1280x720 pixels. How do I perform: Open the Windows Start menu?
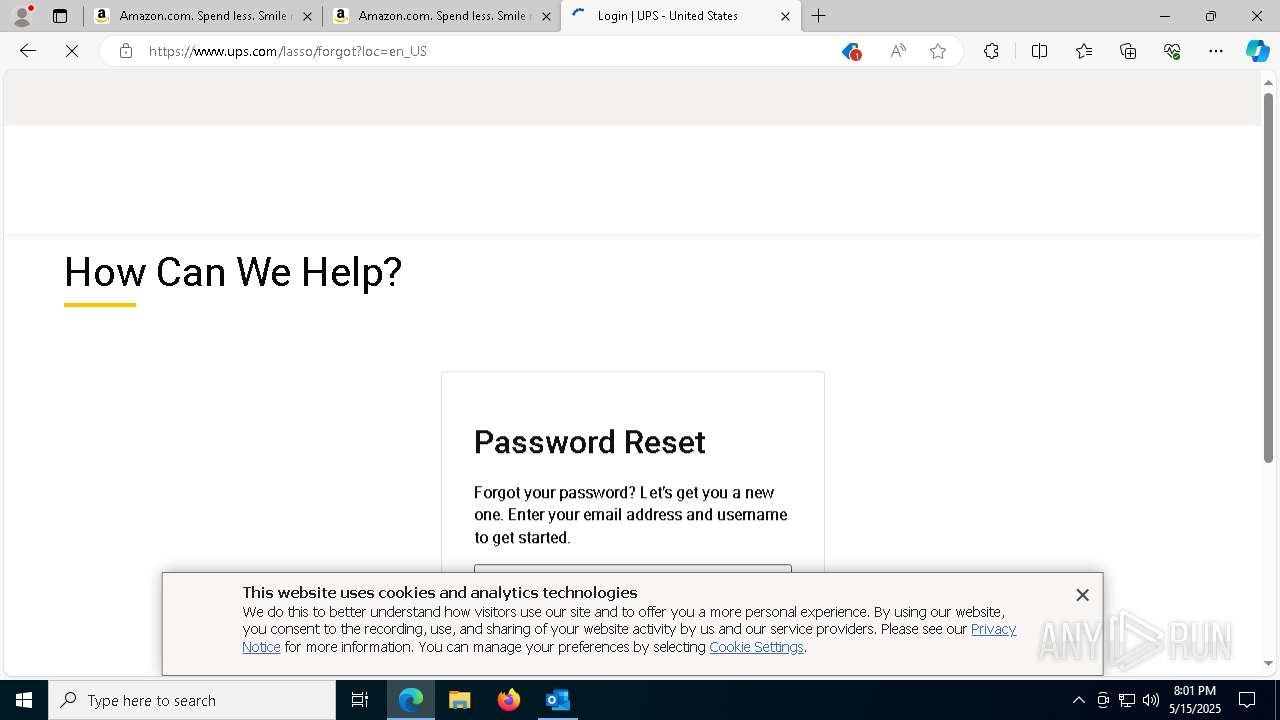(24, 700)
